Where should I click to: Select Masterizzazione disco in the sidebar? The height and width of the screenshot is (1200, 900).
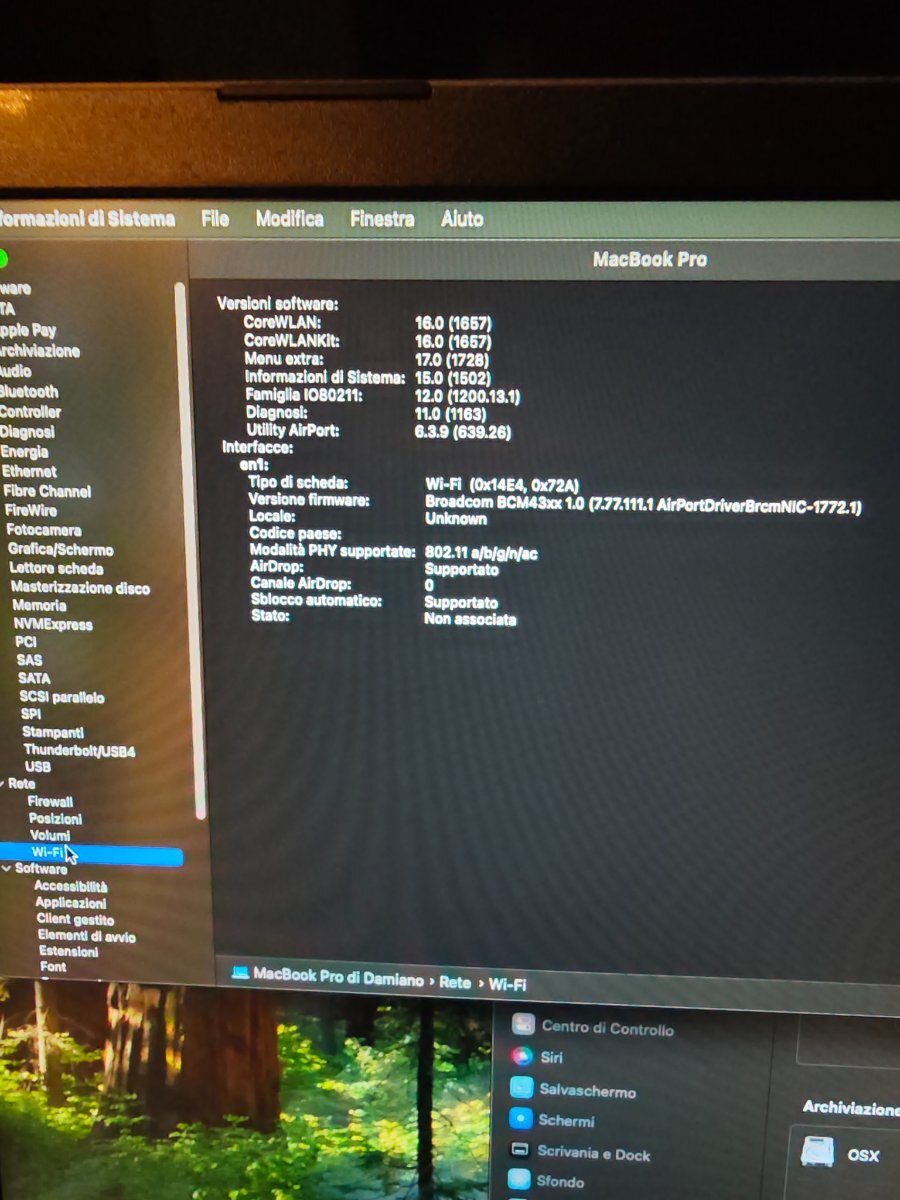tap(81, 588)
